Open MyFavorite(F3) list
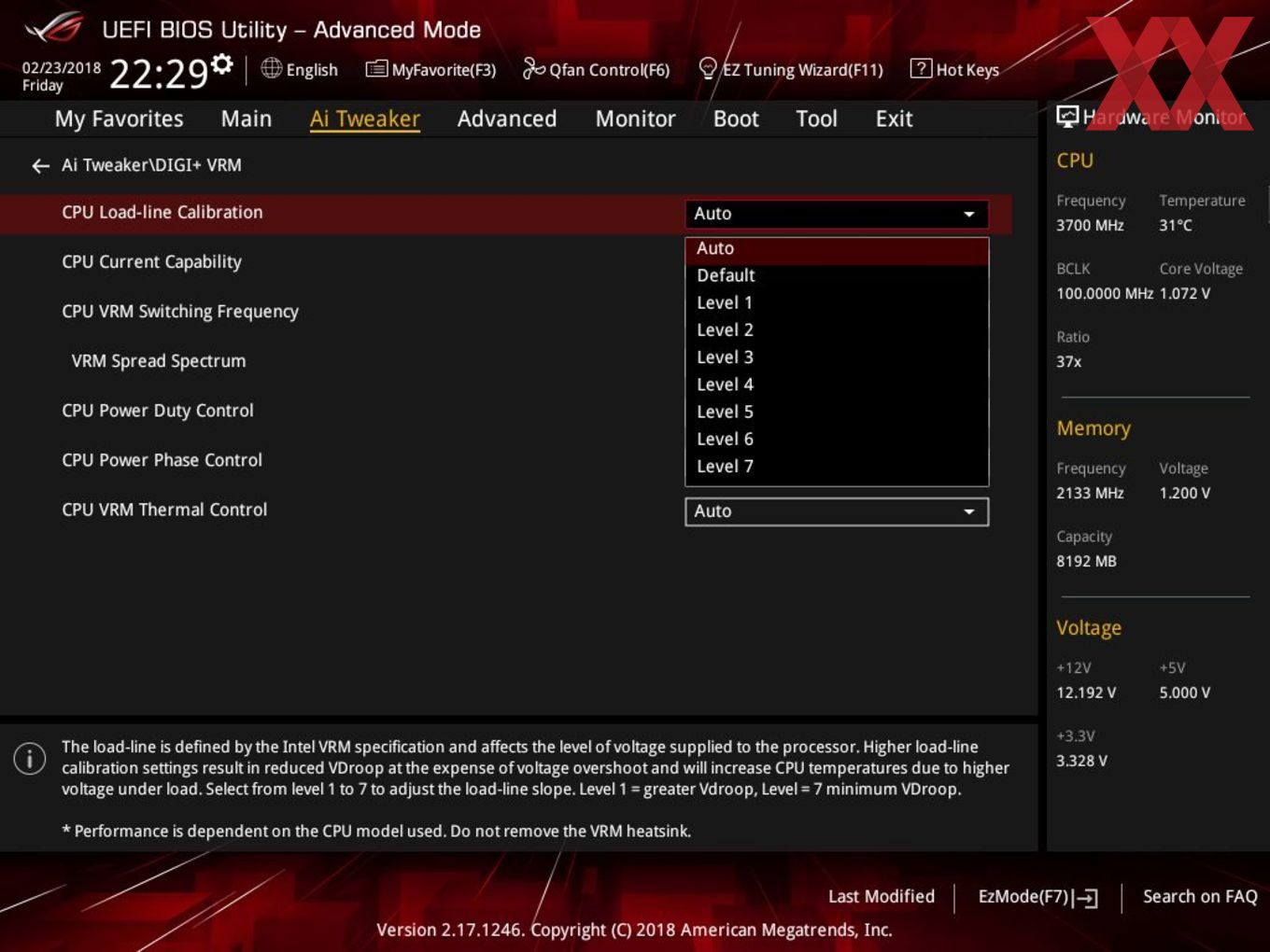This screenshot has height=952, width=1270. coord(430,69)
